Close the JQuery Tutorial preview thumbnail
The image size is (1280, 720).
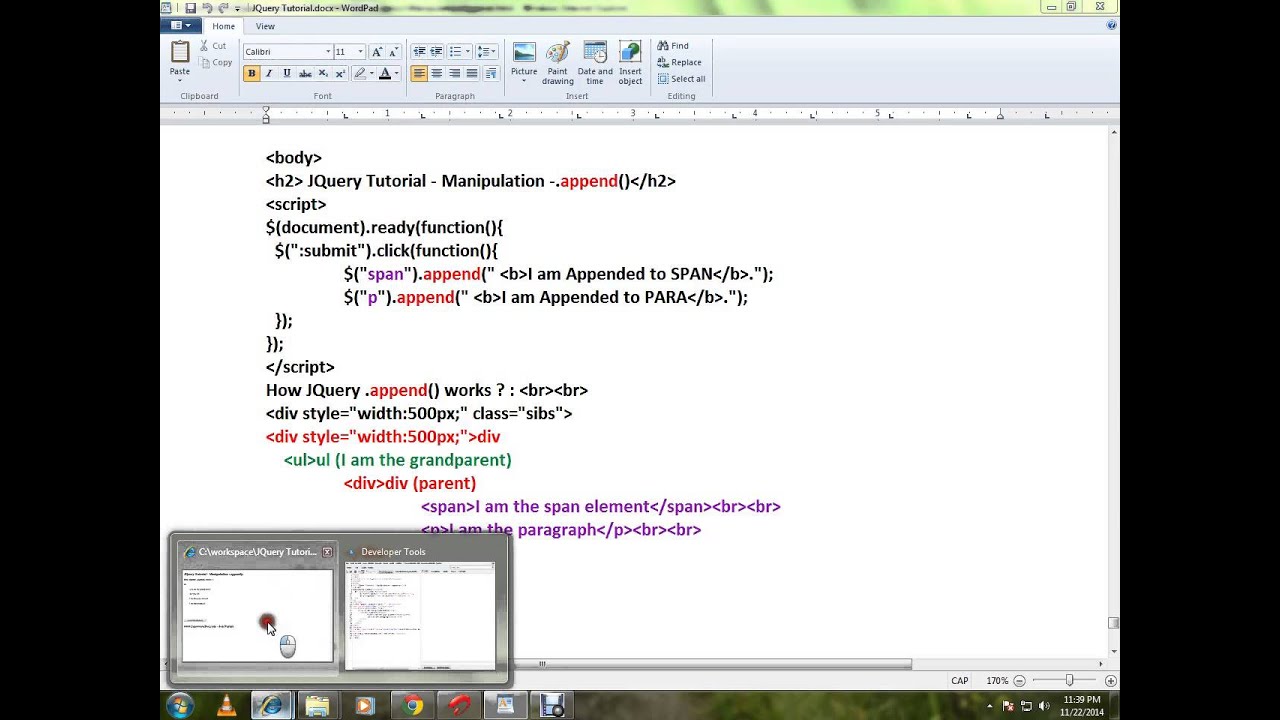coord(327,552)
